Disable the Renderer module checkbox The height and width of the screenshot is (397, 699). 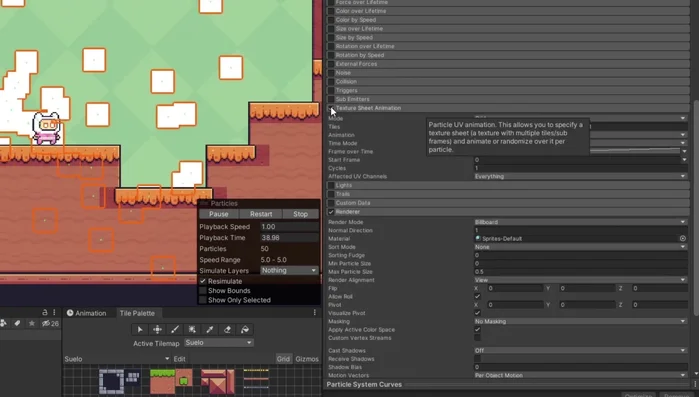[x=331, y=212]
